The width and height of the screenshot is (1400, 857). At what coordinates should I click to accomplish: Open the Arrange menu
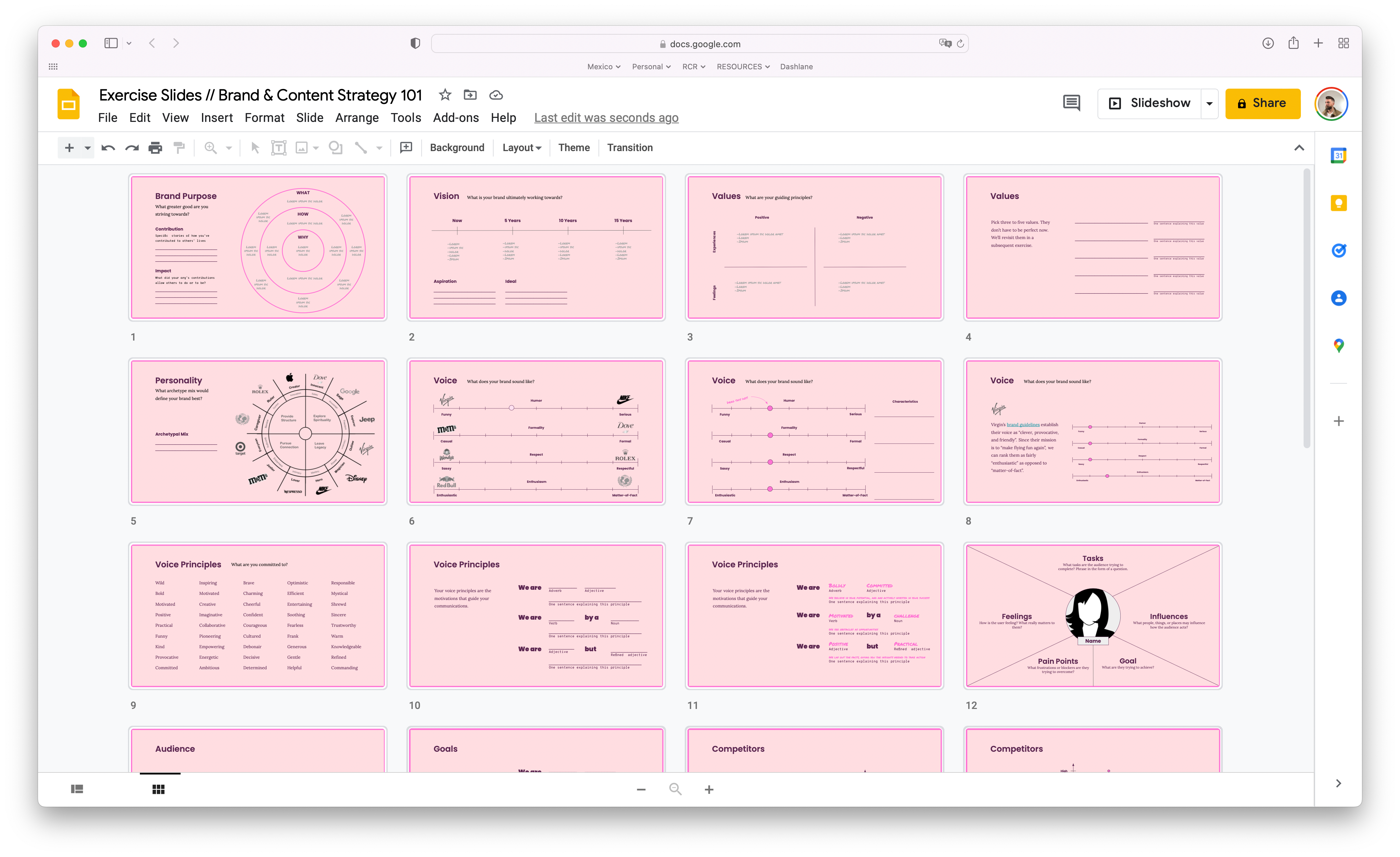[357, 117]
